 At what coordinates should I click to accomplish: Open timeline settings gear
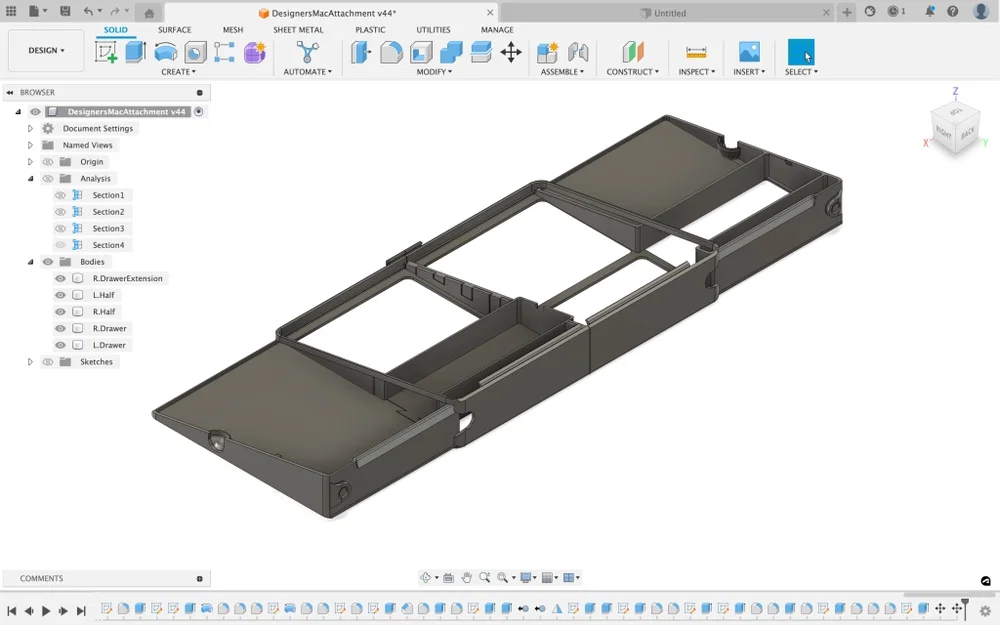click(x=985, y=611)
